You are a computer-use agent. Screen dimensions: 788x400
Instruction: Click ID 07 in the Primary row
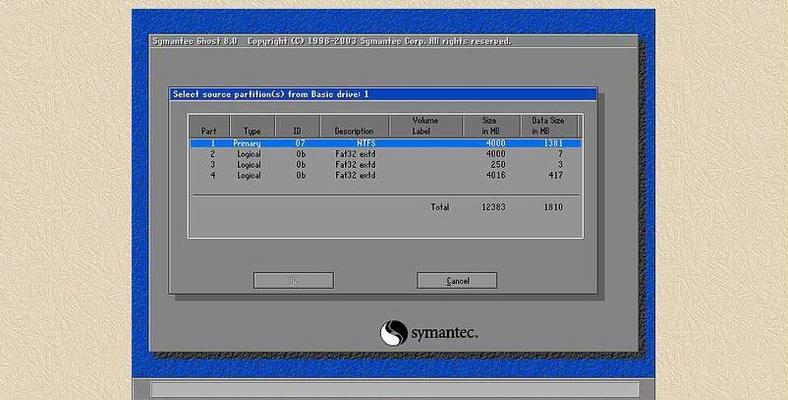pyautogui.click(x=300, y=143)
